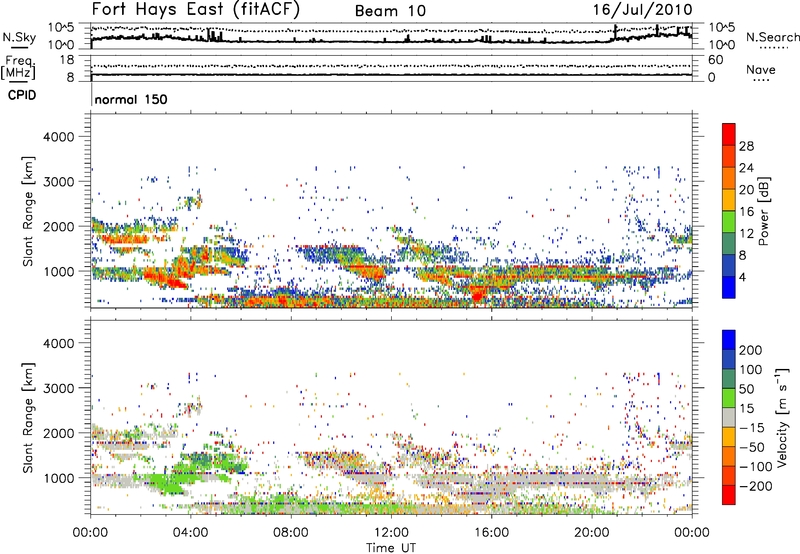800x554 pixels.
Task: Click the 'N.Search' legend label
Action: [773, 37]
